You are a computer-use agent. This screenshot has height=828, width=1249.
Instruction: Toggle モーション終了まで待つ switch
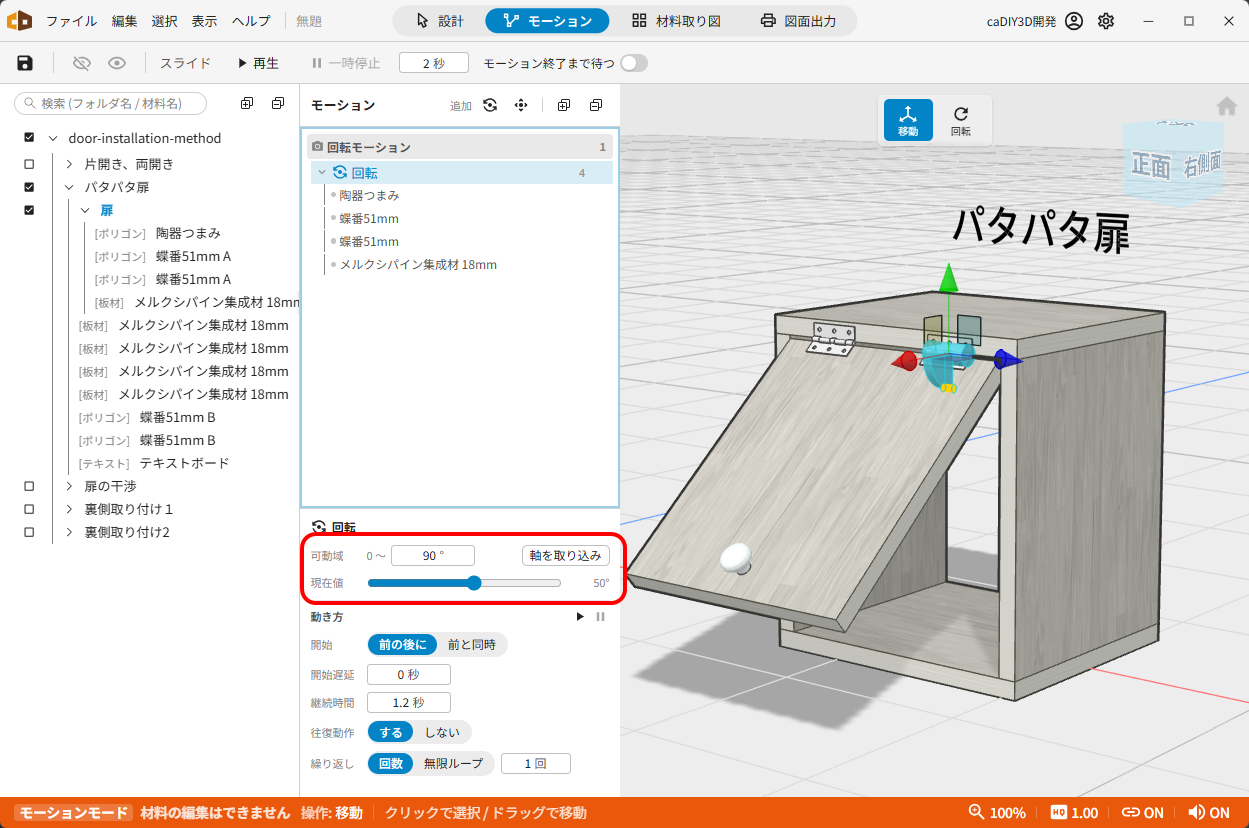tap(634, 63)
